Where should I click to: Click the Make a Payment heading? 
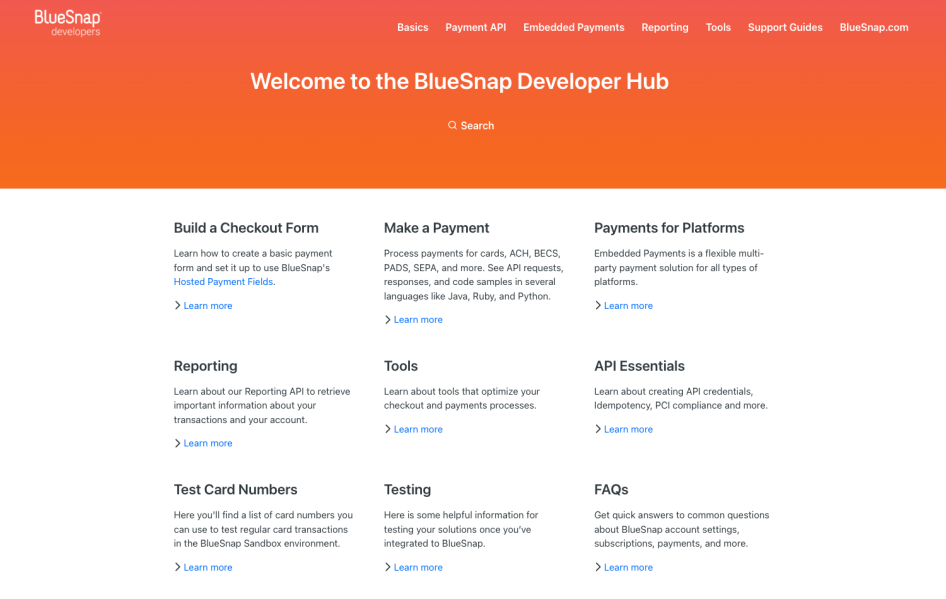pyautogui.click(x=437, y=228)
